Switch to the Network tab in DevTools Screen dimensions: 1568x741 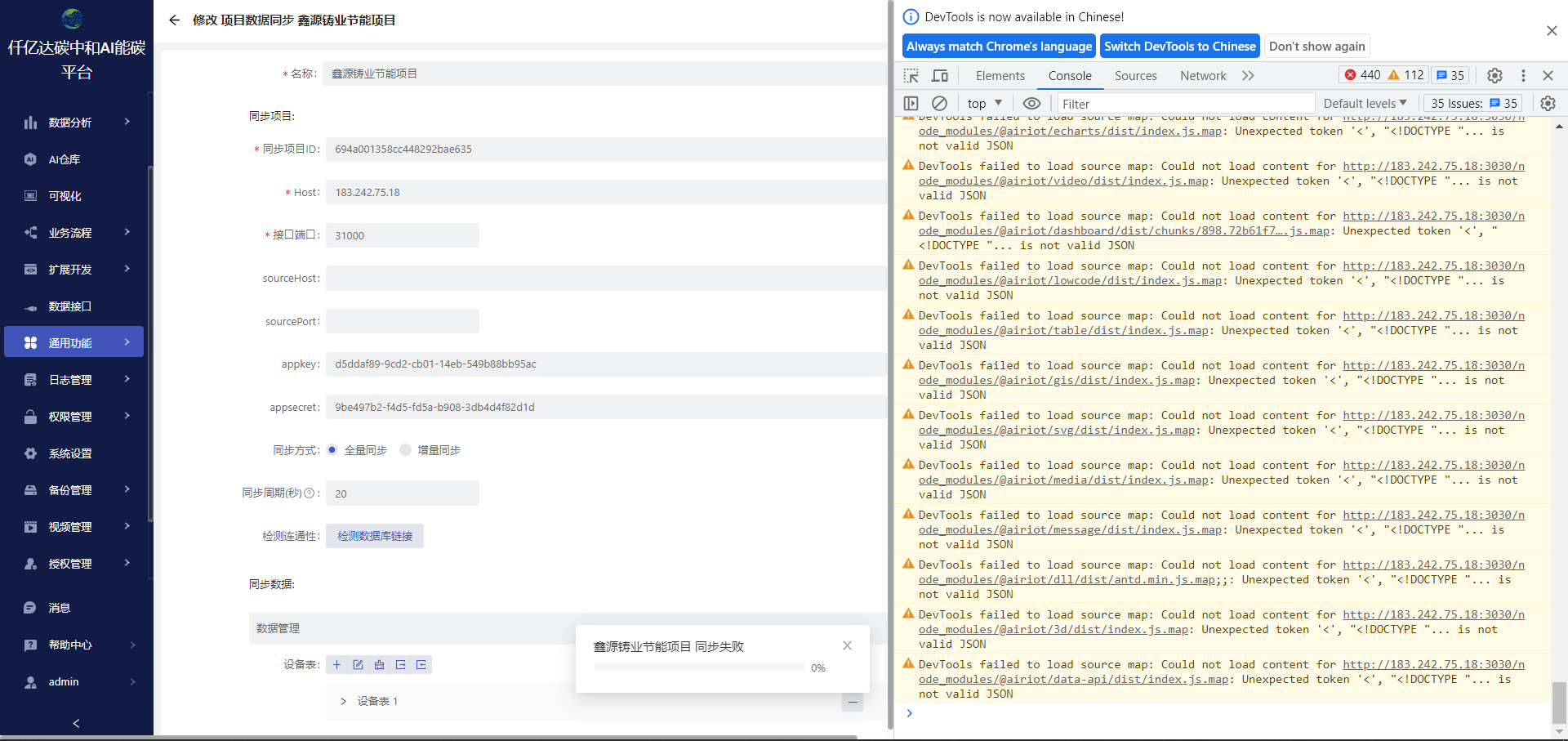pos(1203,76)
